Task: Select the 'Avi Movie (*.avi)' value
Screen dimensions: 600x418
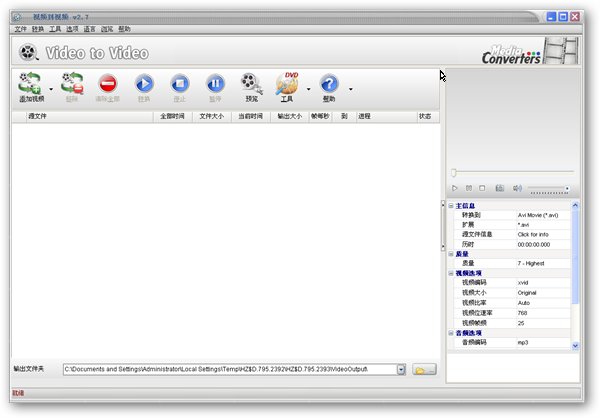Action: [x=538, y=215]
